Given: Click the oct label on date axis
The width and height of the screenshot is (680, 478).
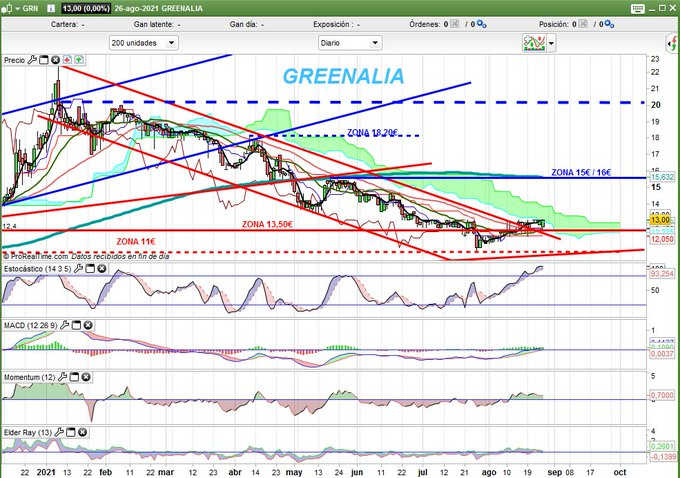Looking at the screenshot, I should coord(620,472).
